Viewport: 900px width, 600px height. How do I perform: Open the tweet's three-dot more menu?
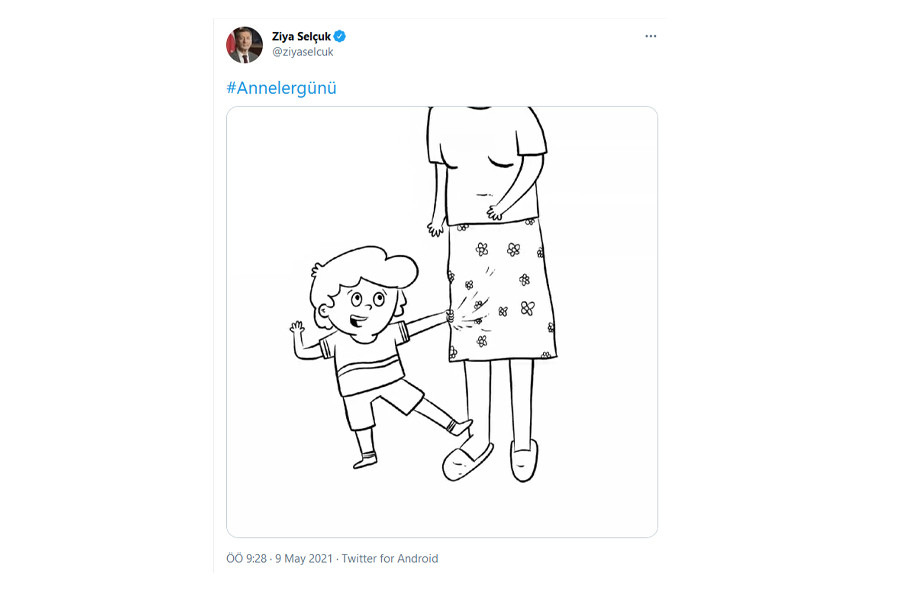[x=650, y=36]
